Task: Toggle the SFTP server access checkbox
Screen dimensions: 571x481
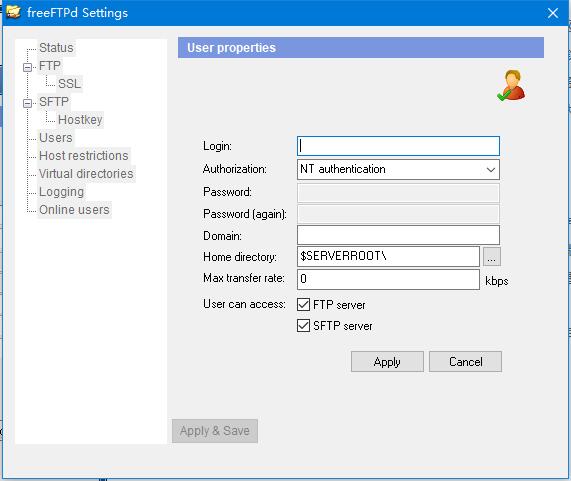Action: click(303, 326)
